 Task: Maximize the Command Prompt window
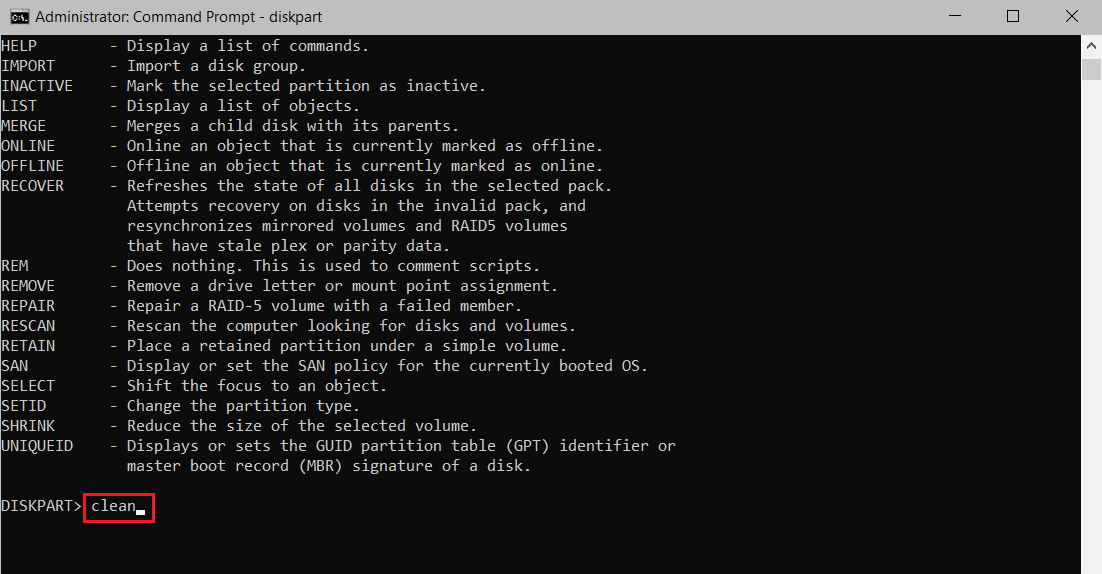click(1013, 16)
